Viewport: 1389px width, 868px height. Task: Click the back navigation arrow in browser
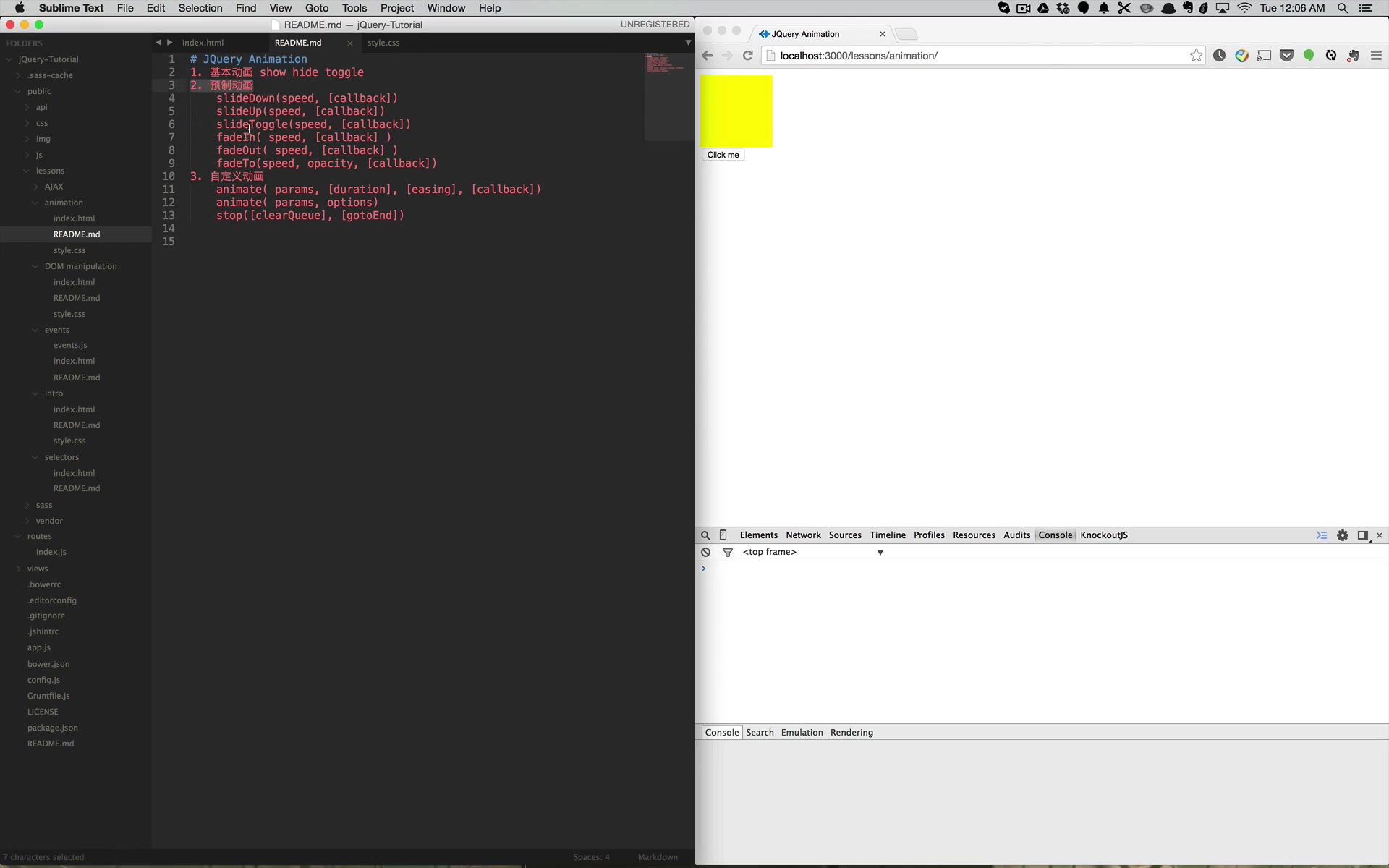coord(707,55)
